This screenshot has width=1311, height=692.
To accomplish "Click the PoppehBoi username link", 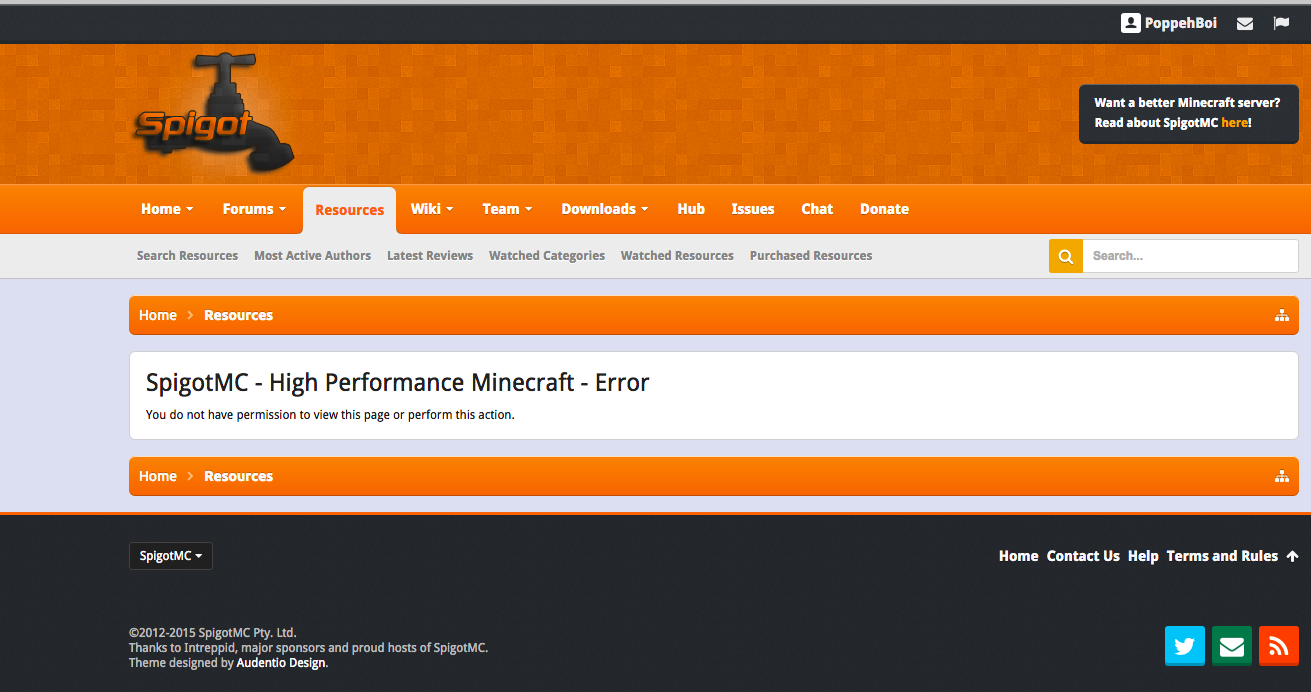I will point(1181,23).
